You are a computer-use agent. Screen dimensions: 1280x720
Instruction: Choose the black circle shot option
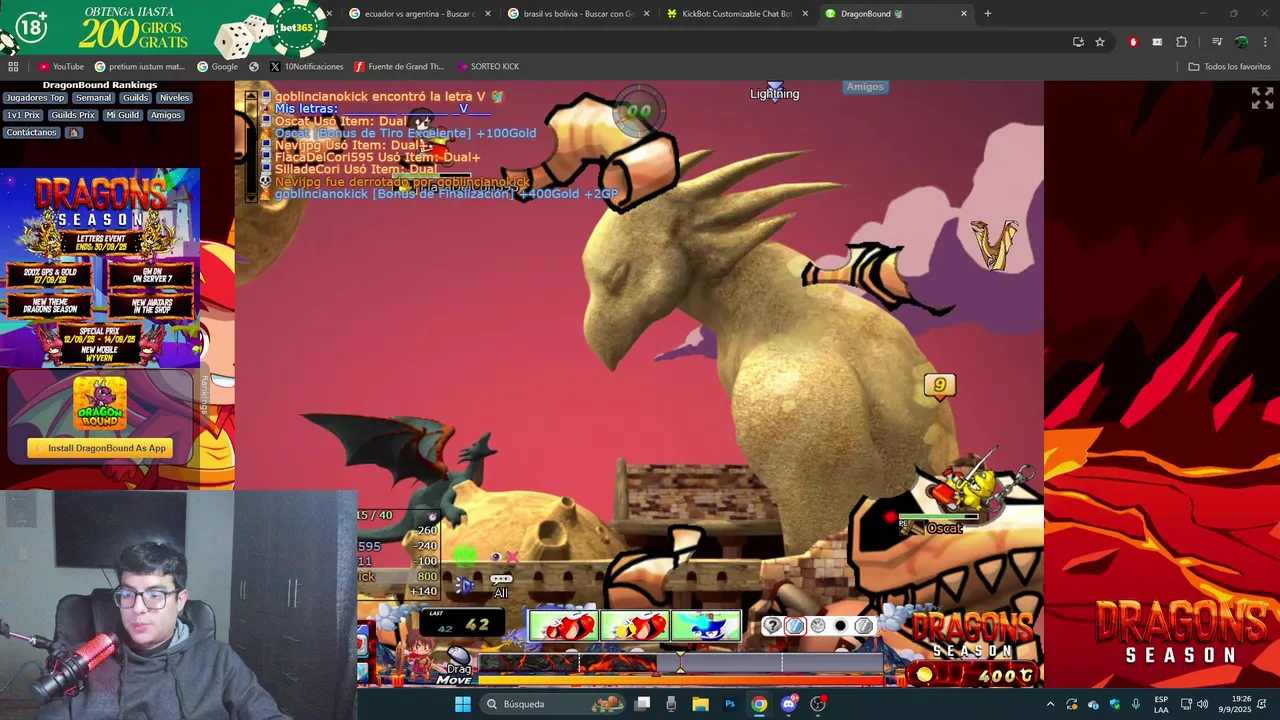coord(840,626)
